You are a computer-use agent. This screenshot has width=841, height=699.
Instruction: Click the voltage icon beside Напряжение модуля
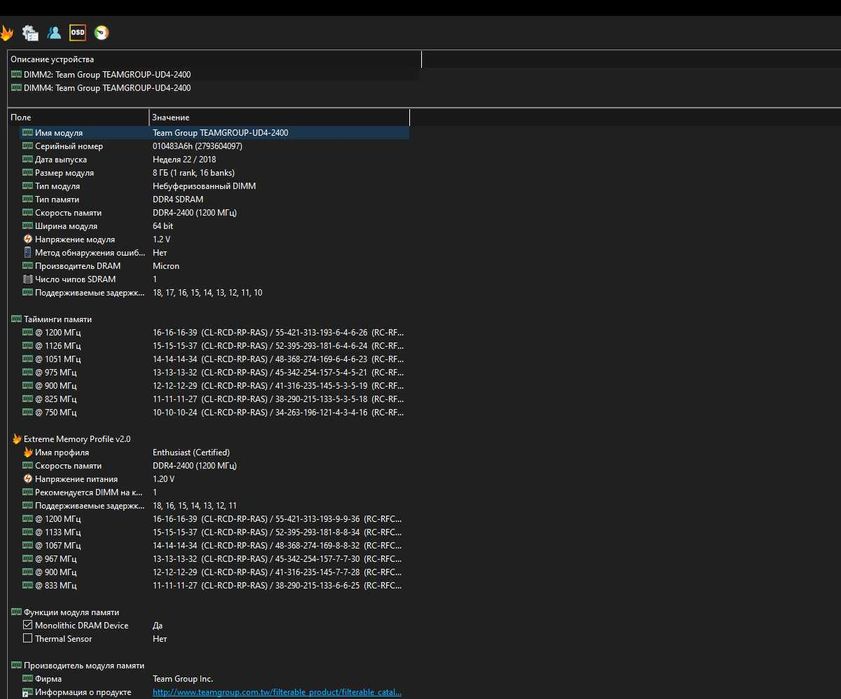[27, 239]
